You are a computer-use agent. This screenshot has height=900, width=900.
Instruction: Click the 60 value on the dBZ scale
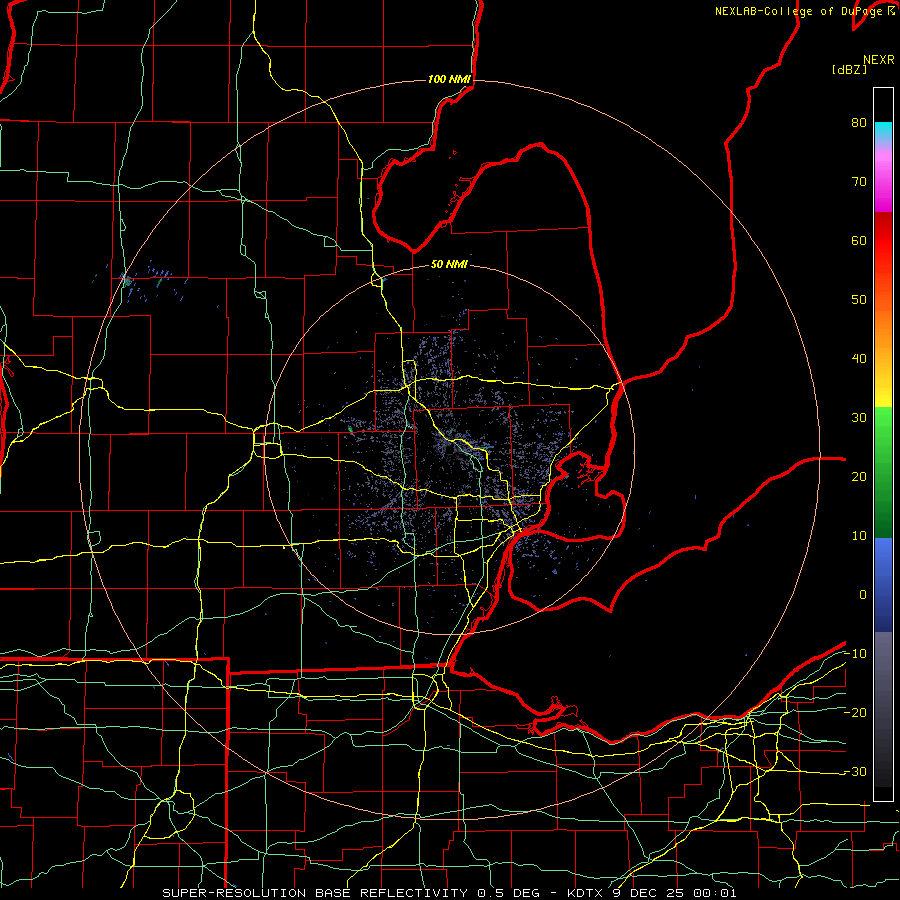[x=859, y=240]
